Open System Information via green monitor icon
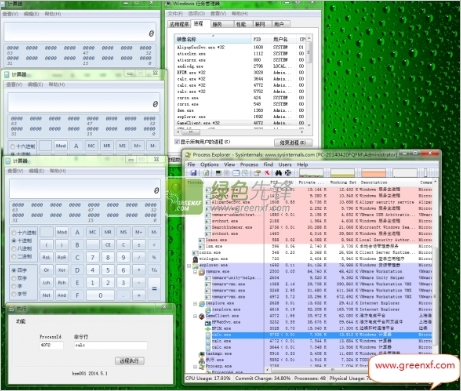Image resolution: width=461 pixels, height=391 pixels. click(218, 173)
